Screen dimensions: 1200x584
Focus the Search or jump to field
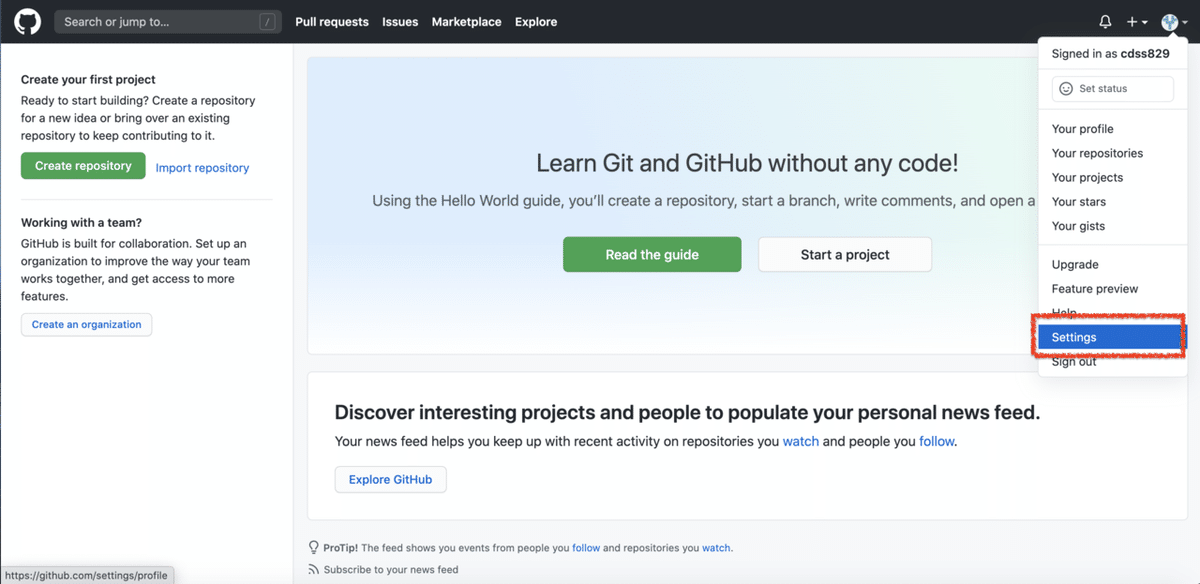point(167,21)
